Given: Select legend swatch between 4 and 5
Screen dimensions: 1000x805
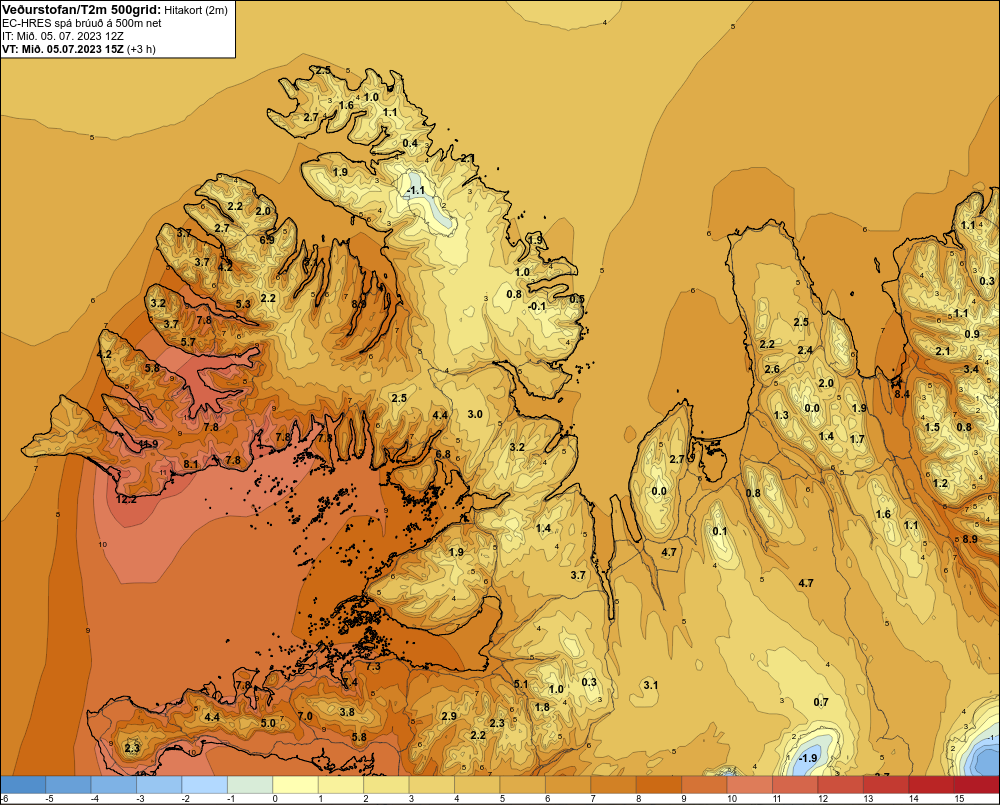Looking at the screenshot, I should click(x=478, y=785).
